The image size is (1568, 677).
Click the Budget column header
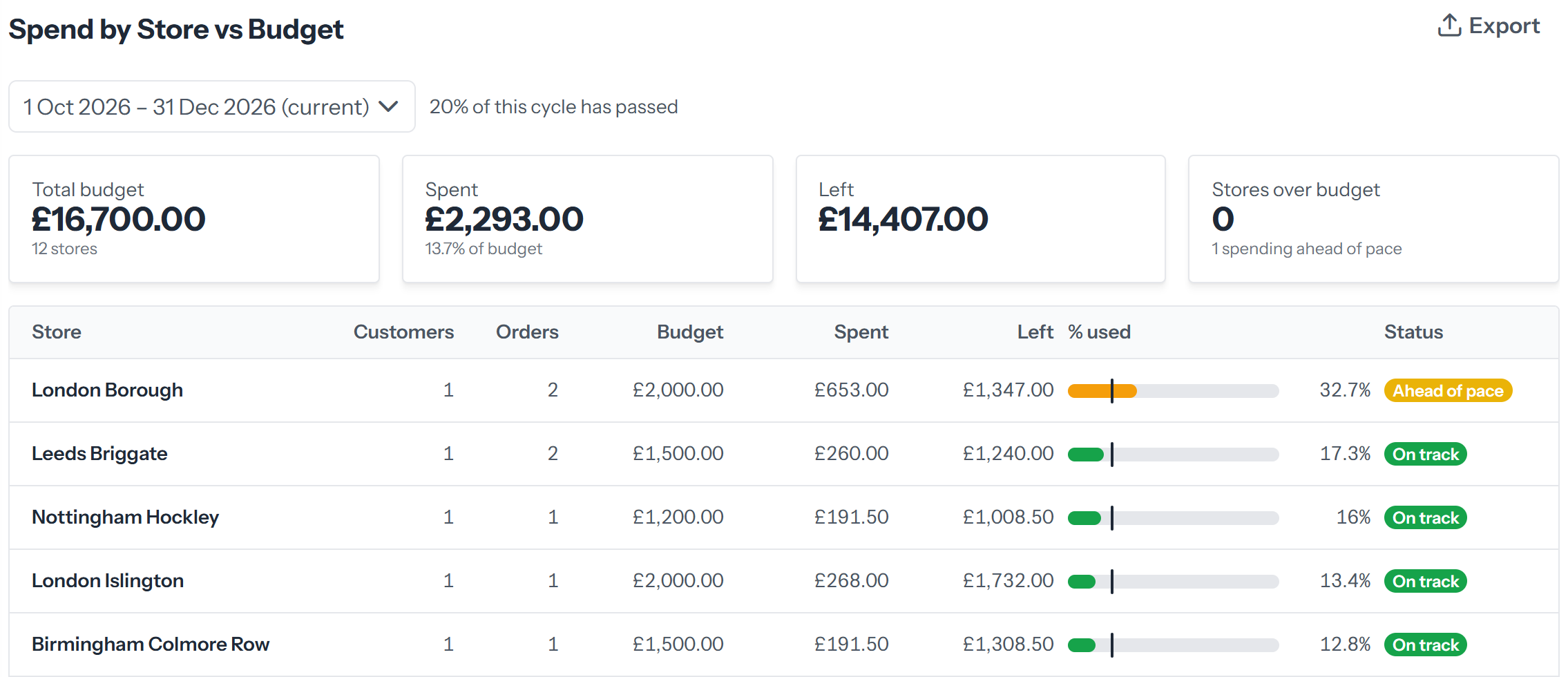pyautogui.click(x=690, y=332)
